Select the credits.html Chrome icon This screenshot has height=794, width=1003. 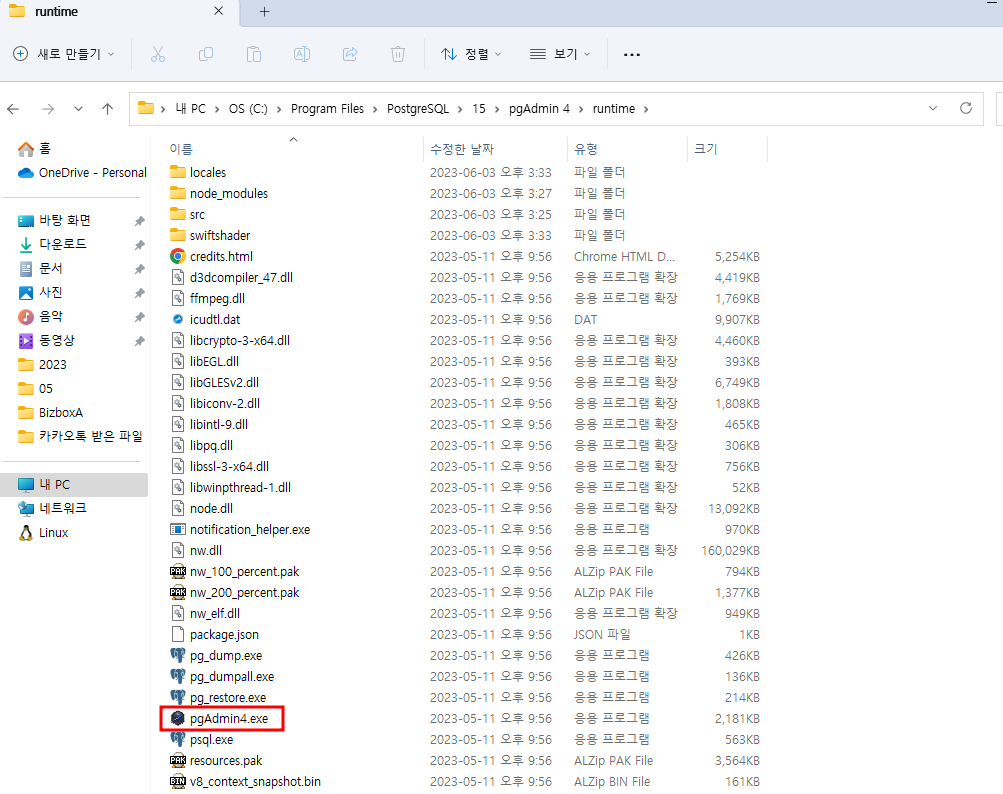click(x=178, y=257)
